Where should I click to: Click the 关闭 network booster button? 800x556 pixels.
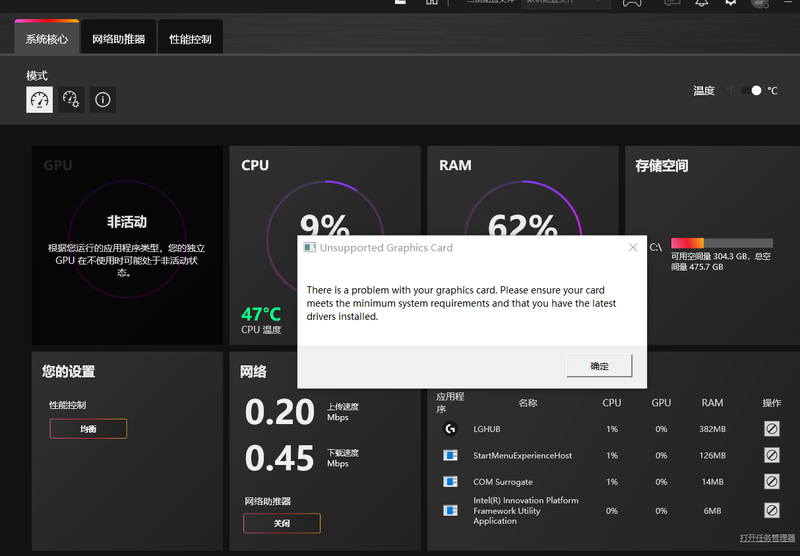[281, 523]
